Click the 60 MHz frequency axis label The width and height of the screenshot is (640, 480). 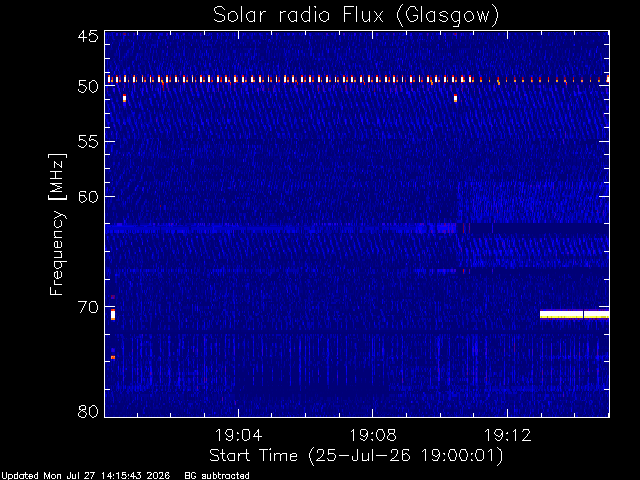pyautogui.click(x=88, y=197)
